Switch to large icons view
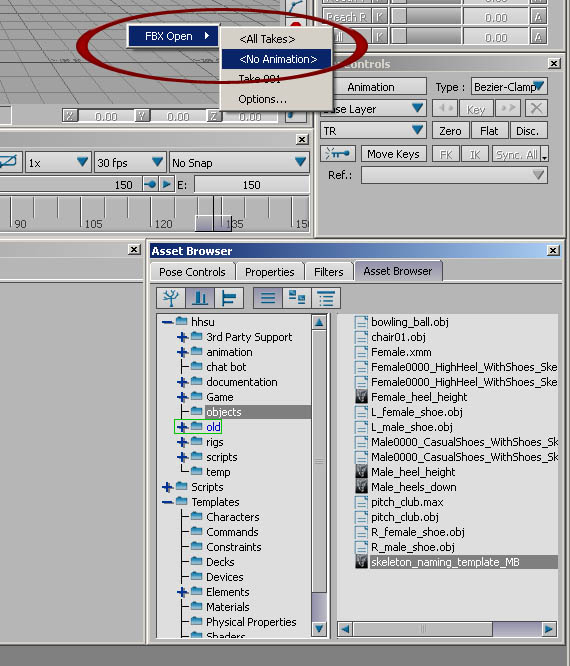The height and width of the screenshot is (666, 570). (x=297, y=298)
